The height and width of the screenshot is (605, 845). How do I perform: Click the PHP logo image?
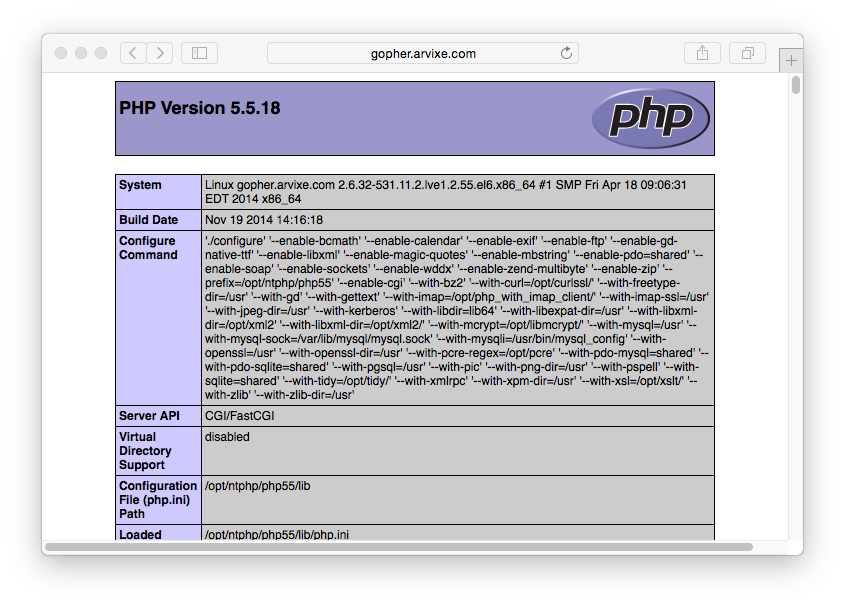pos(650,118)
